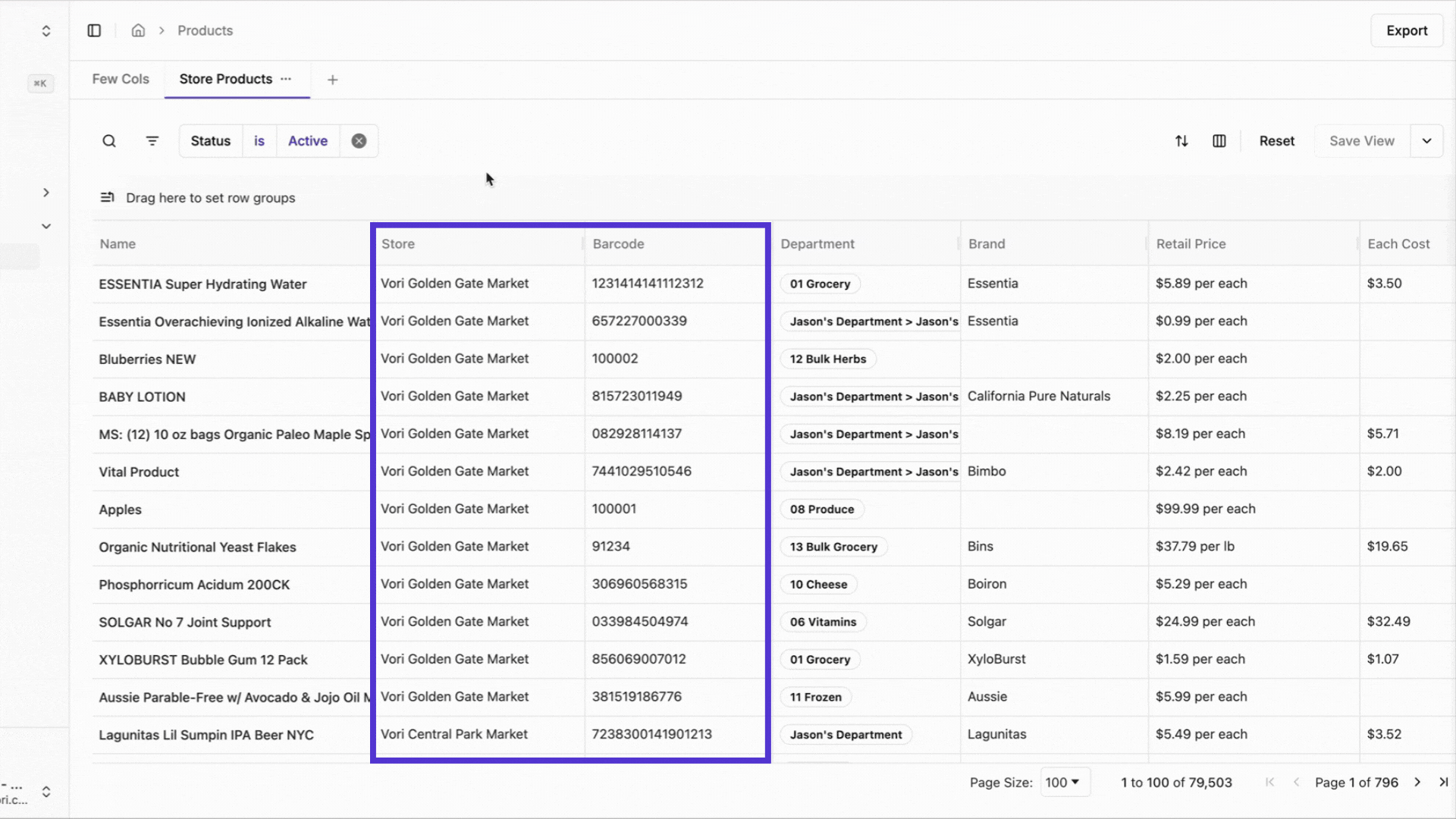The height and width of the screenshot is (819, 1456).
Task: Expand the Save View dropdown arrow
Action: (x=1426, y=141)
